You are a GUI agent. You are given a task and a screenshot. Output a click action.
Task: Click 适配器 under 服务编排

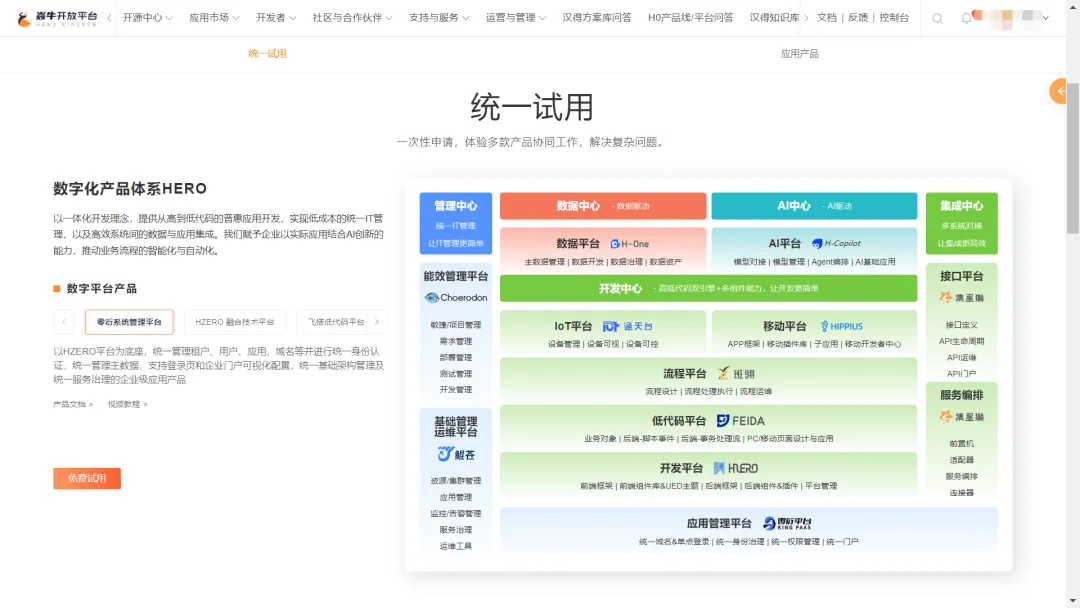[962, 460]
